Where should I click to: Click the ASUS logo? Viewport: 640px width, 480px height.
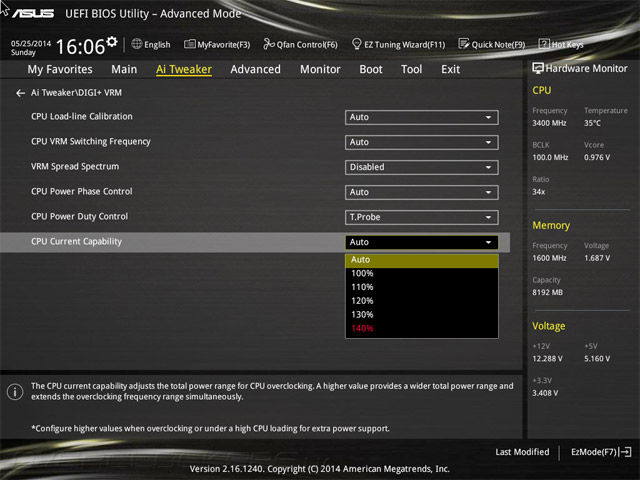click(x=33, y=14)
